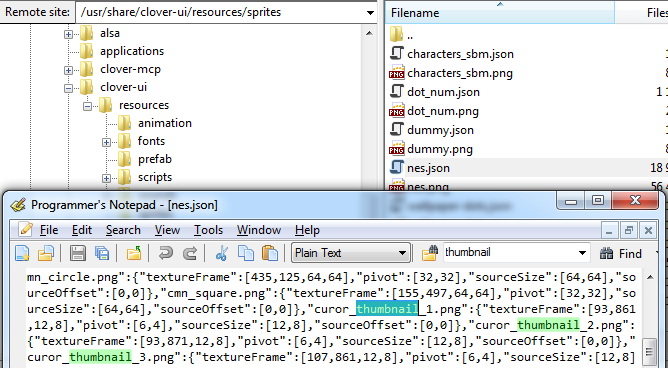
Task: Click the applications folder icon
Action: point(86,51)
